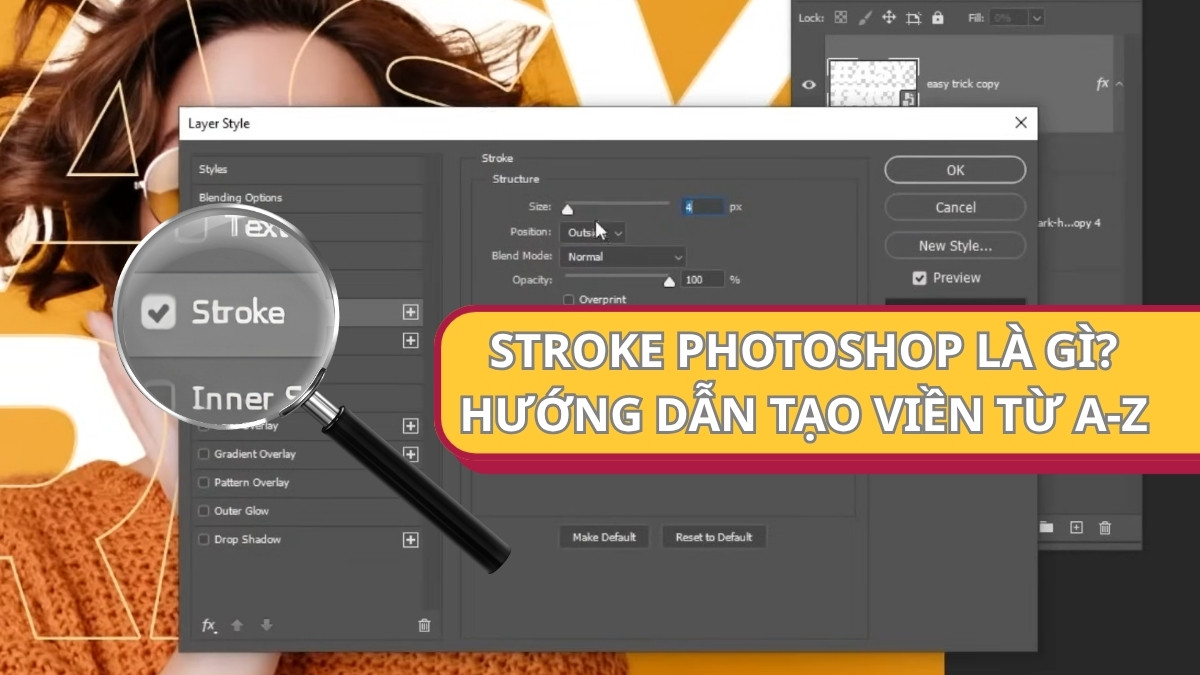Tick the Overprint checkbox
Viewport: 1200px width, 675px height.
tap(569, 299)
